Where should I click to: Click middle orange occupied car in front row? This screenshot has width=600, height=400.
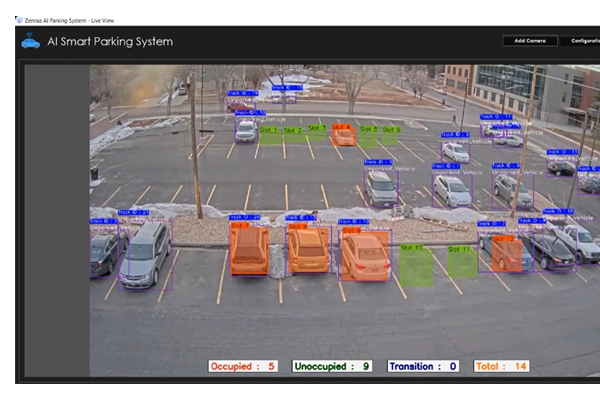[308, 249]
